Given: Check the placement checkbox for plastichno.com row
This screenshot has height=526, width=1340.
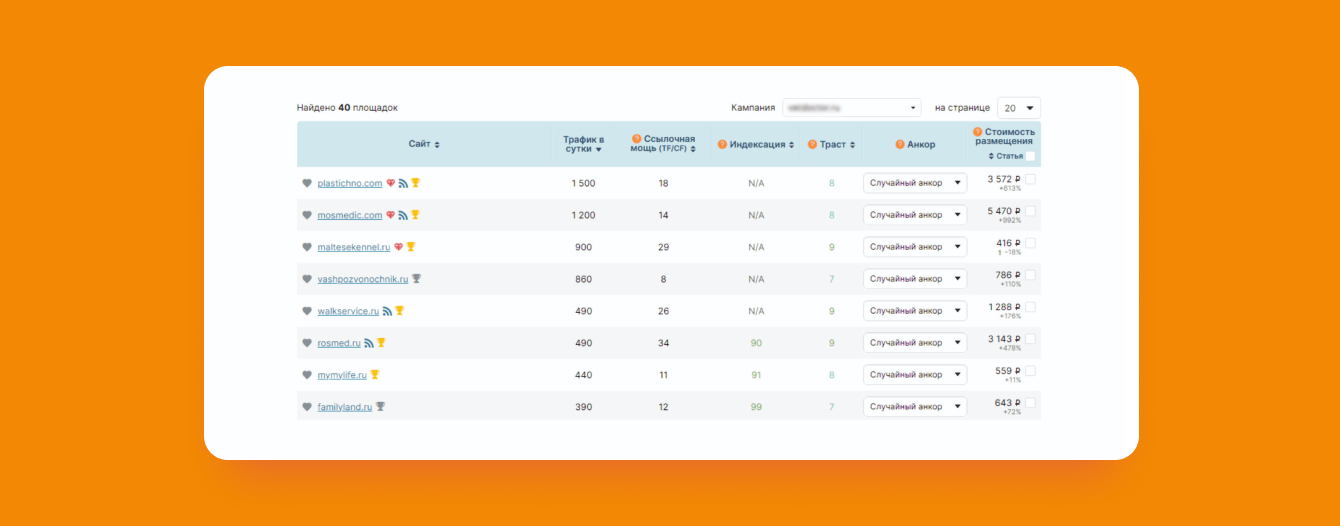Looking at the screenshot, I should [1030, 179].
